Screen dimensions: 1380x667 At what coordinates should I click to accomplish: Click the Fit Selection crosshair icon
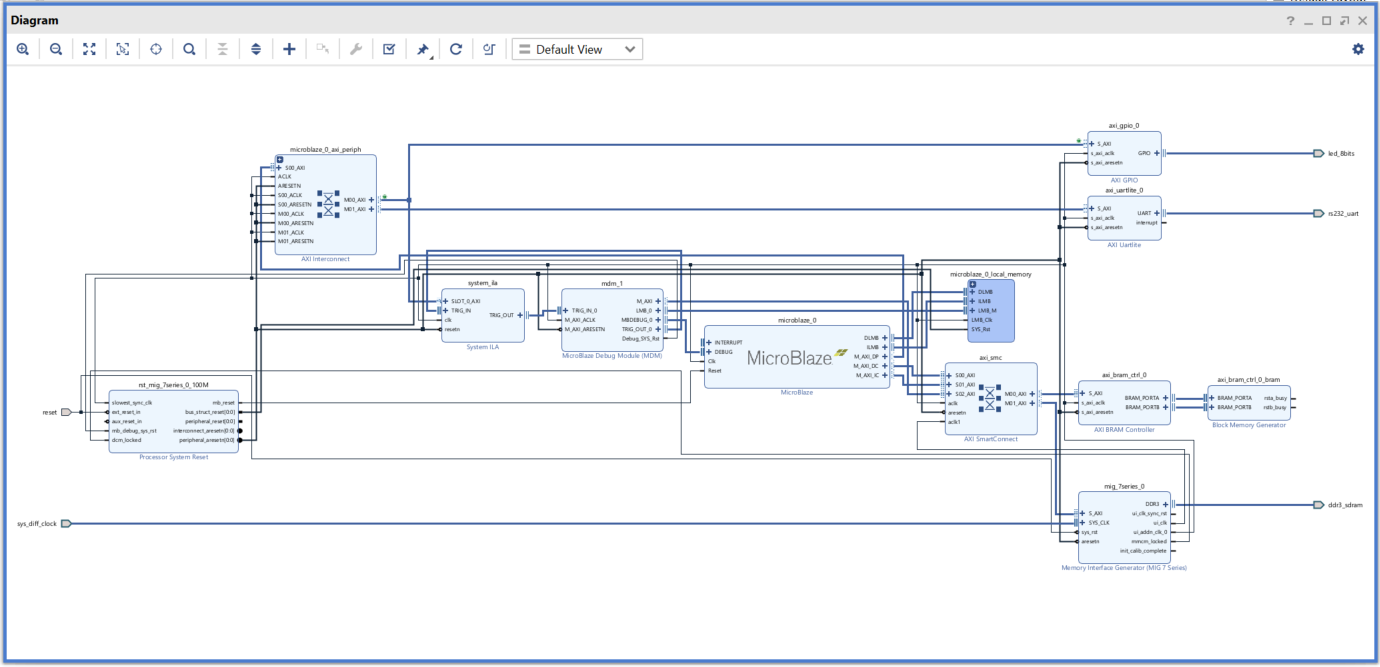[156, 49]
